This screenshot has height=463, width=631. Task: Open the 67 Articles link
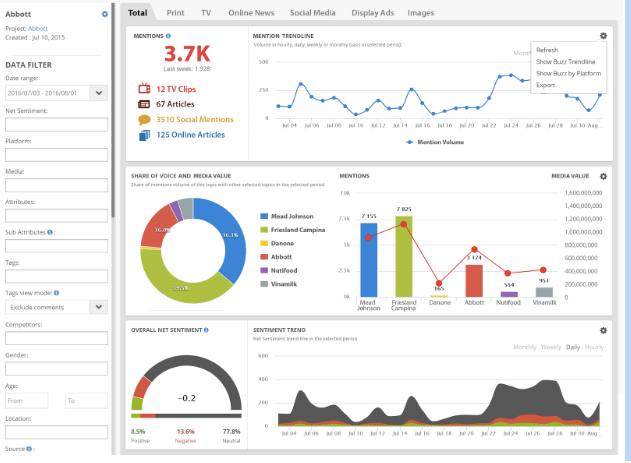175,104
